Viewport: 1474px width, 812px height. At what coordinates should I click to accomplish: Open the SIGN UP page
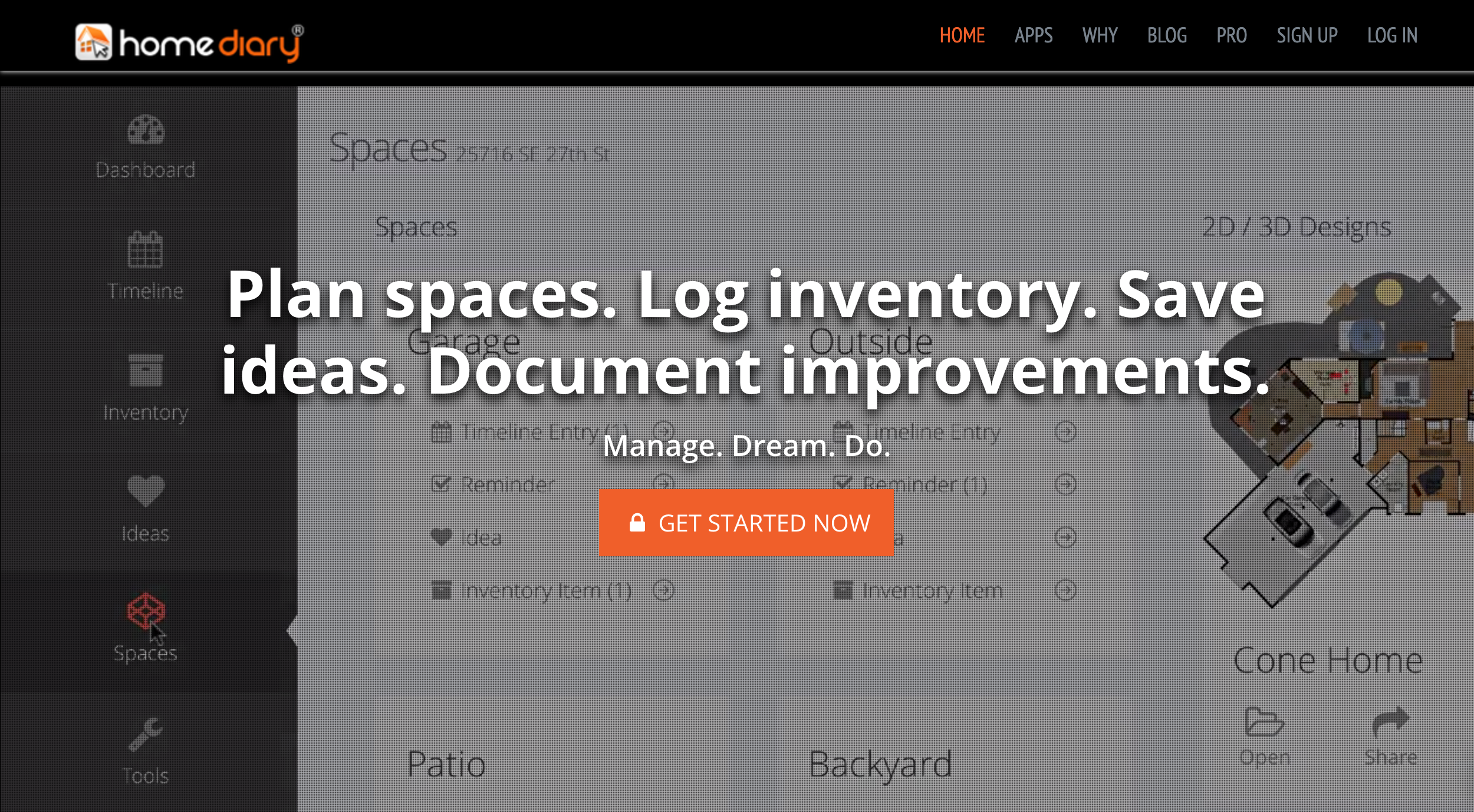1307,35
